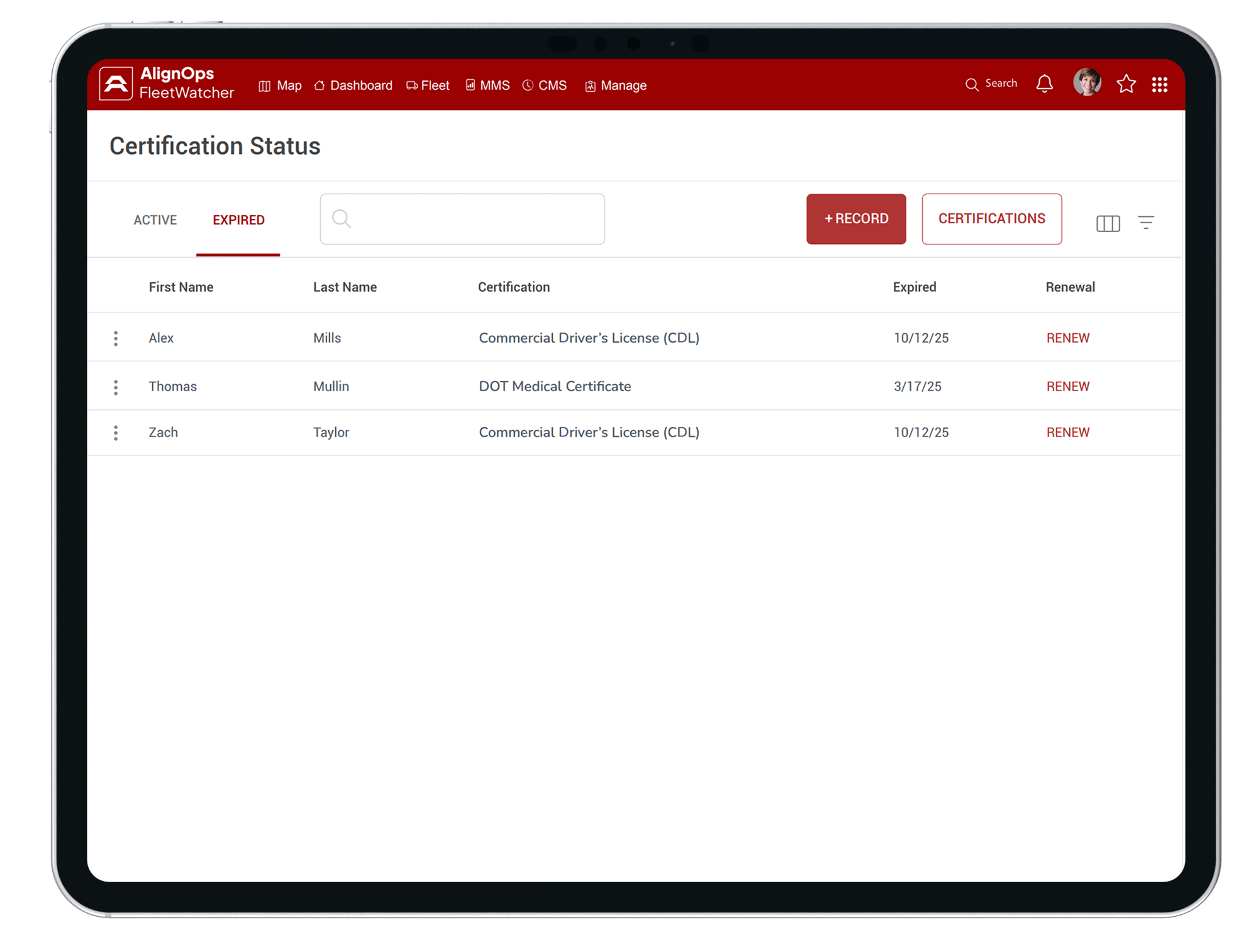Screen dimensions: 1258x952
Task: Click Alex's Commercial Driver's License cell
Action: [x=589, y=338]
